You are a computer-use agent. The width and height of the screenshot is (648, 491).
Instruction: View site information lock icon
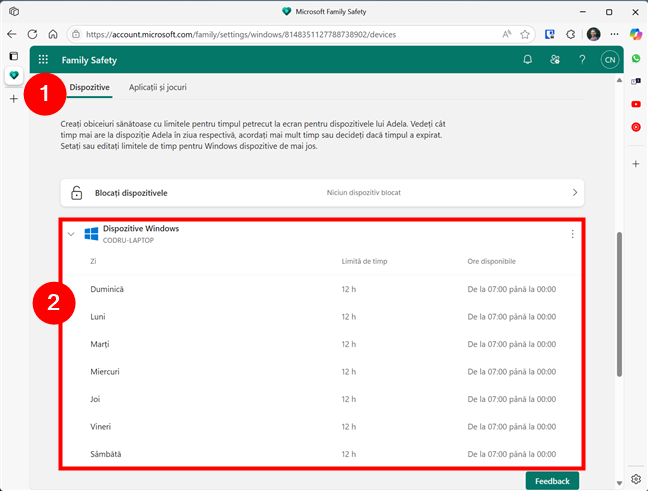coord(76,35)
